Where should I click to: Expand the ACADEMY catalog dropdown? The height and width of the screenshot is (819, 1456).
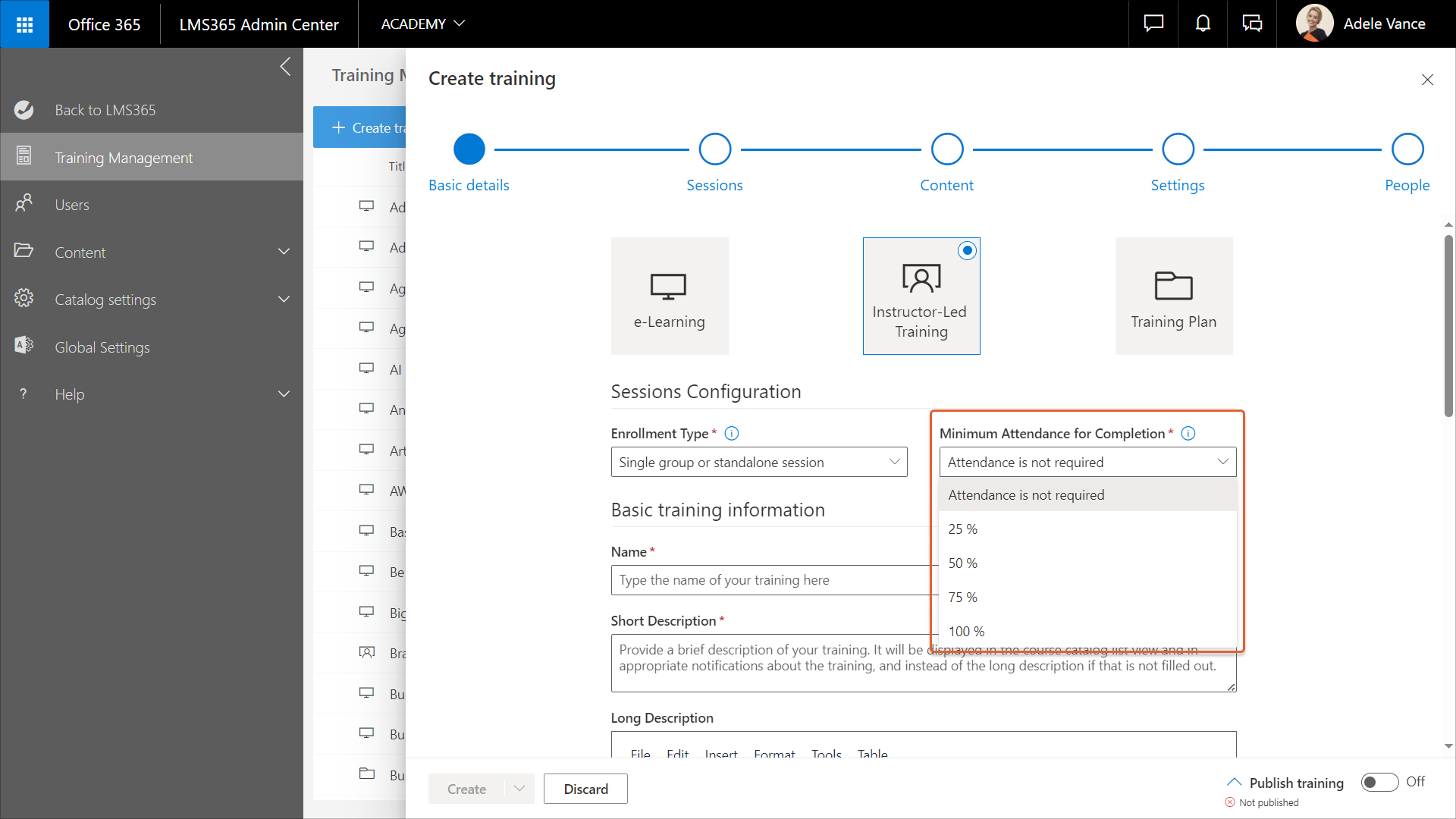[422, 24]
